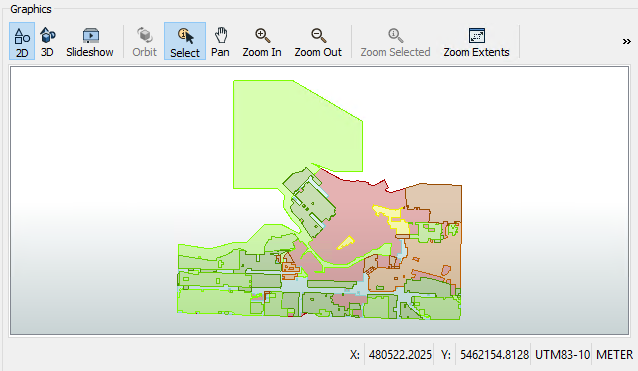Click the Zoom In magnifier
The width and height of the screenshot is (638, 371).
click(x=262, y=41)
